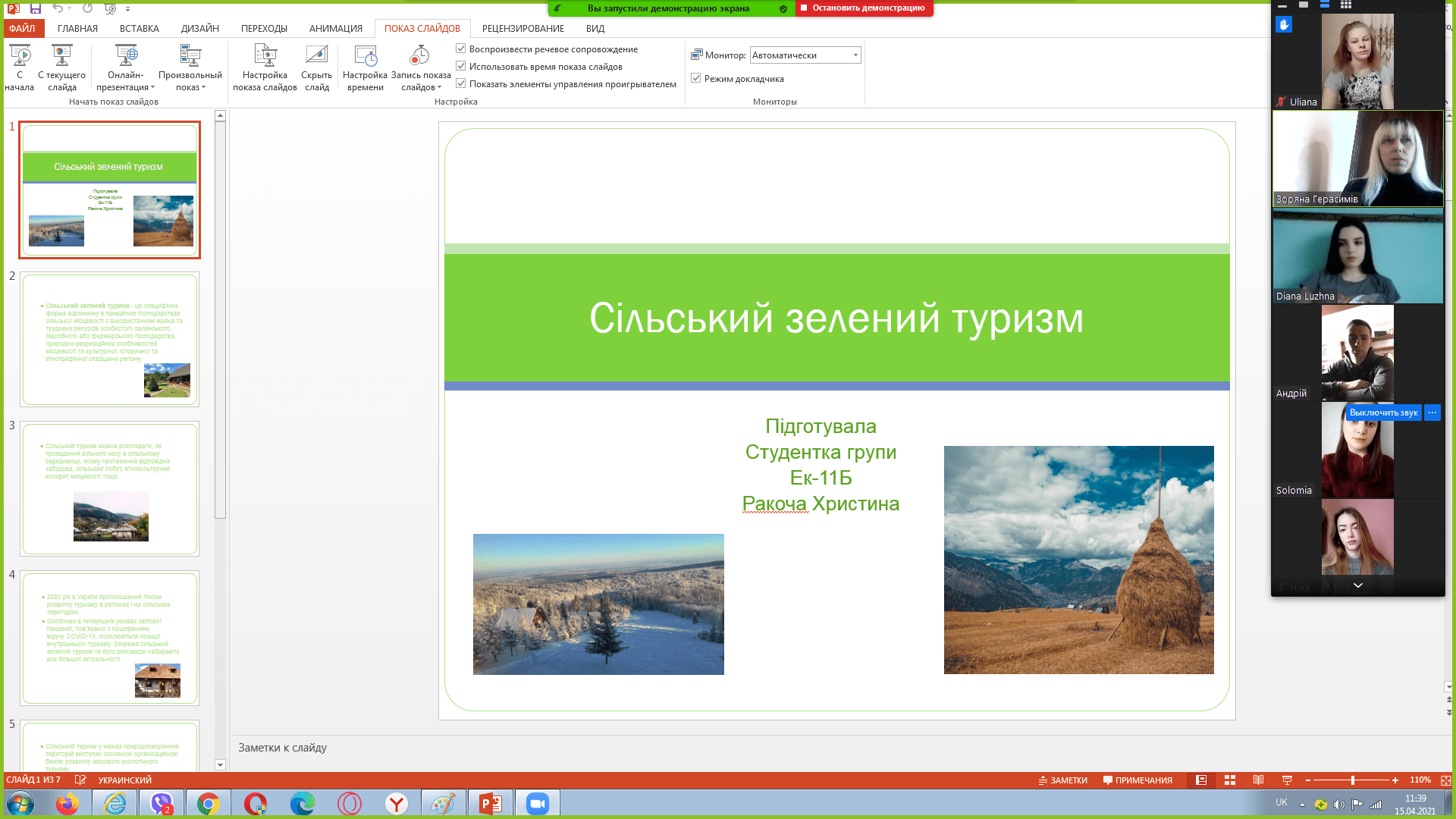Click the repeat action icon
This screenshot has width=1456, height=819.
pos(88,8)
